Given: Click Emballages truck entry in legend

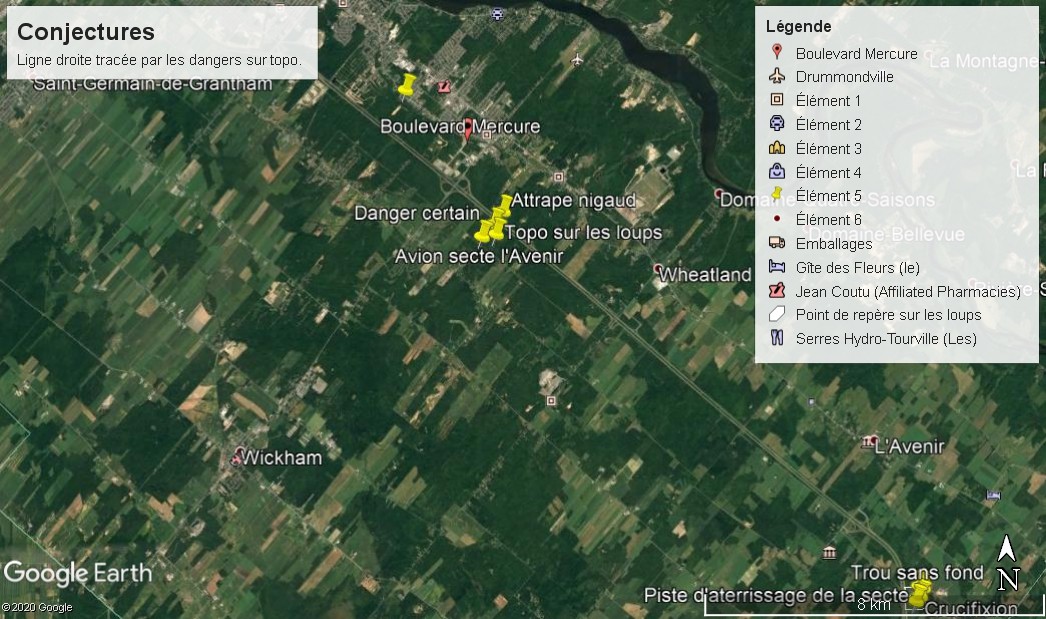Looking at the screenshot, I should tap(833, 243).
